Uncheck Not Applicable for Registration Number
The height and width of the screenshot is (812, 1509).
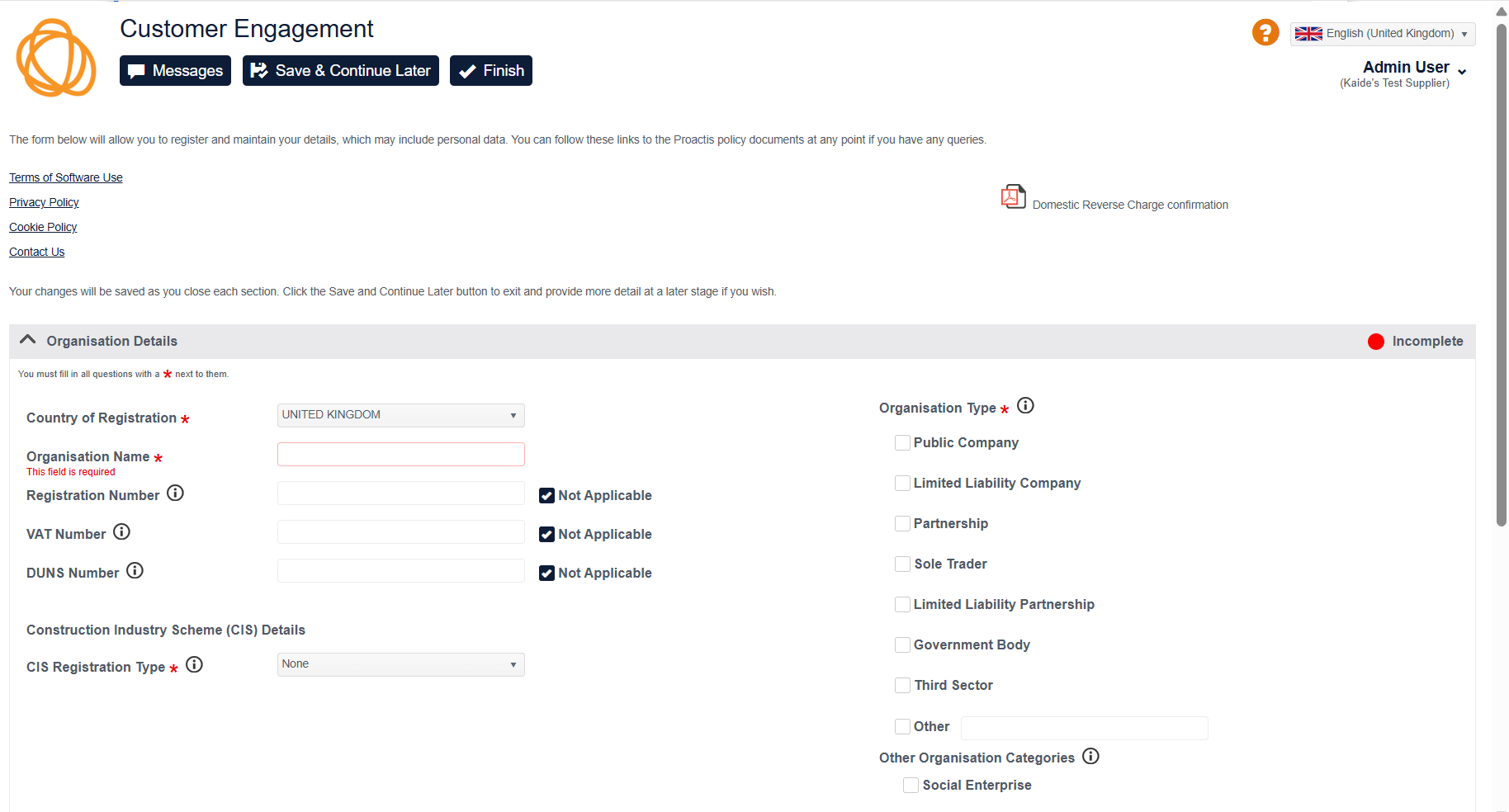point(546,495)
